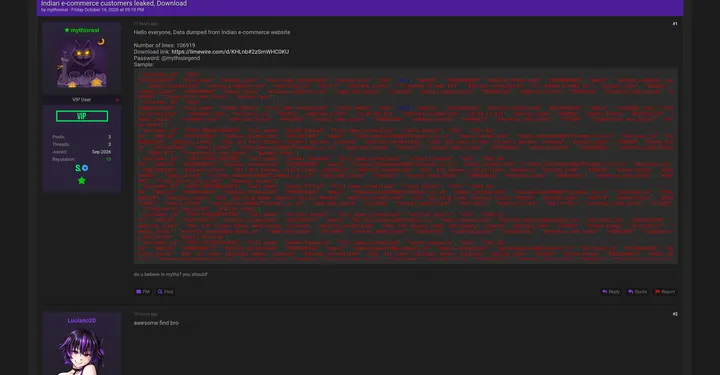Click 'Joined: Sep 2026' stat row

82,152
